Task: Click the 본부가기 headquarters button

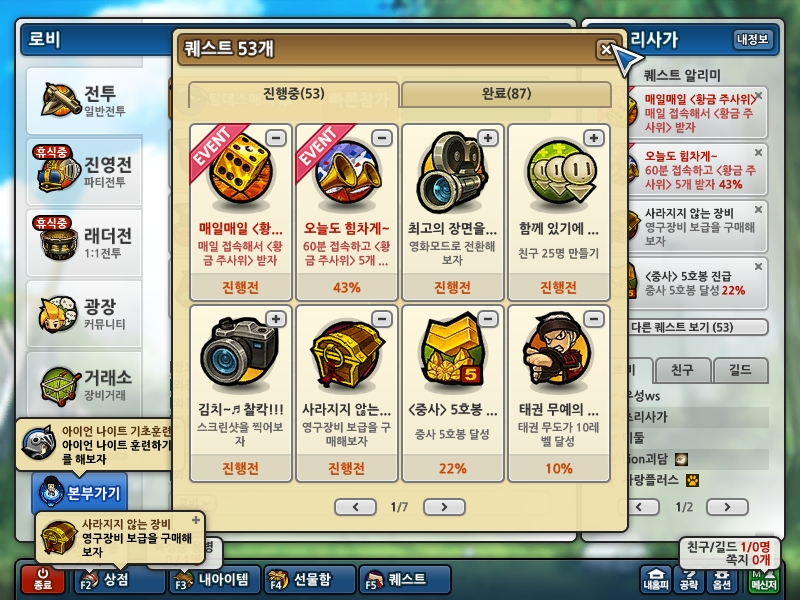Action: click(80, 493)
